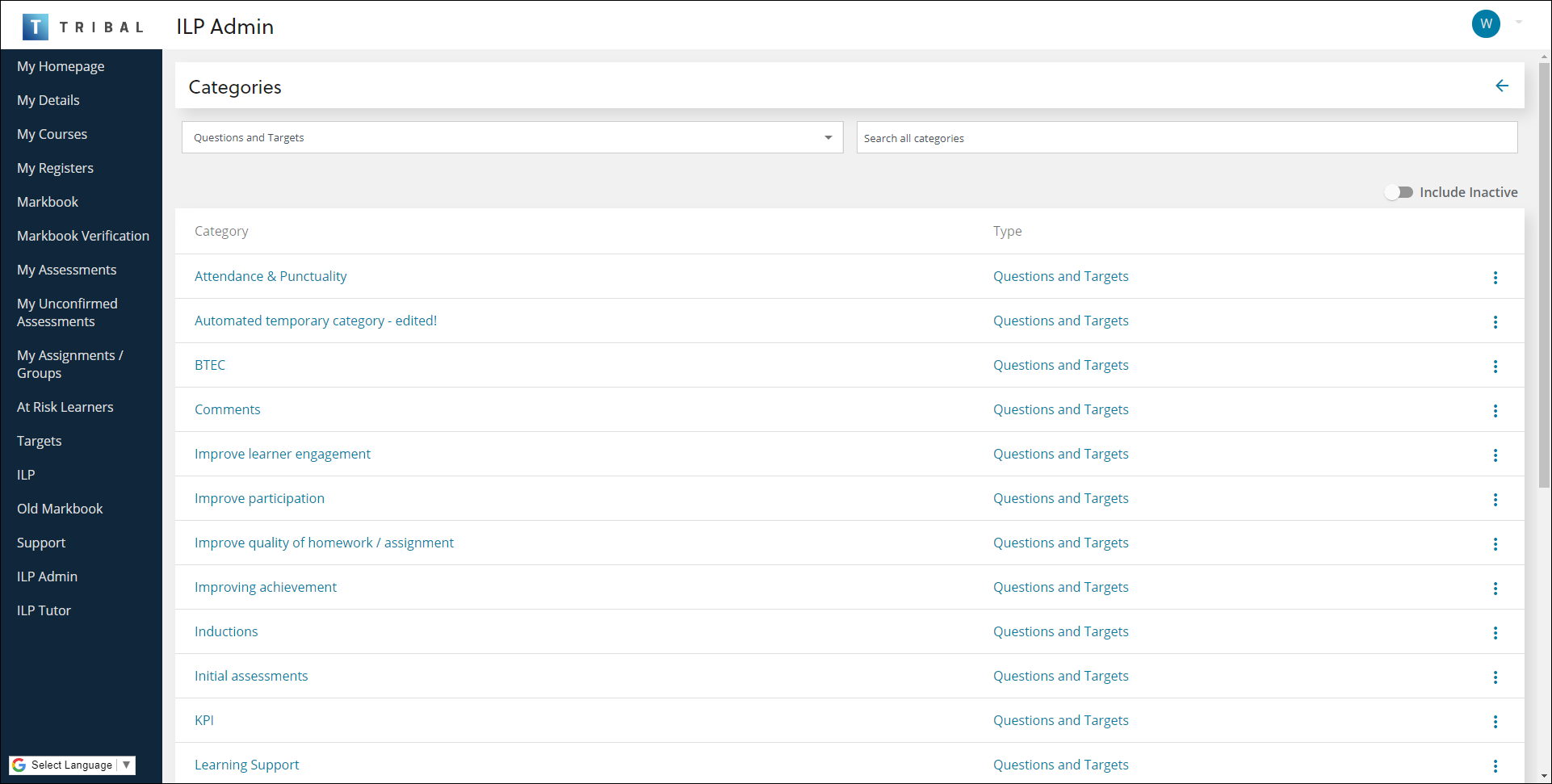
Task: Open options for Improve quality of homework row
Action: click(1495, 544)
